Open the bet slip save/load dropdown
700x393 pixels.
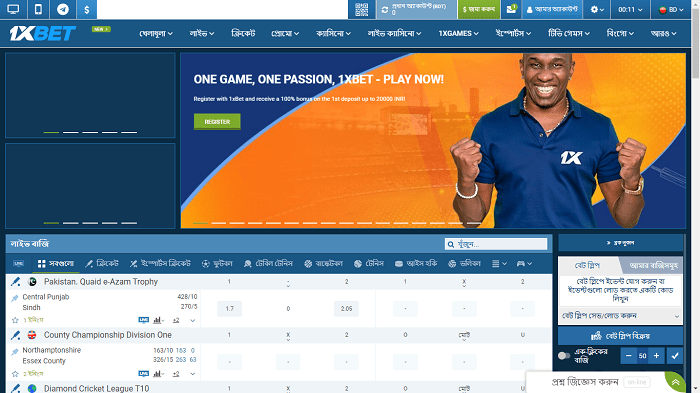621,316
